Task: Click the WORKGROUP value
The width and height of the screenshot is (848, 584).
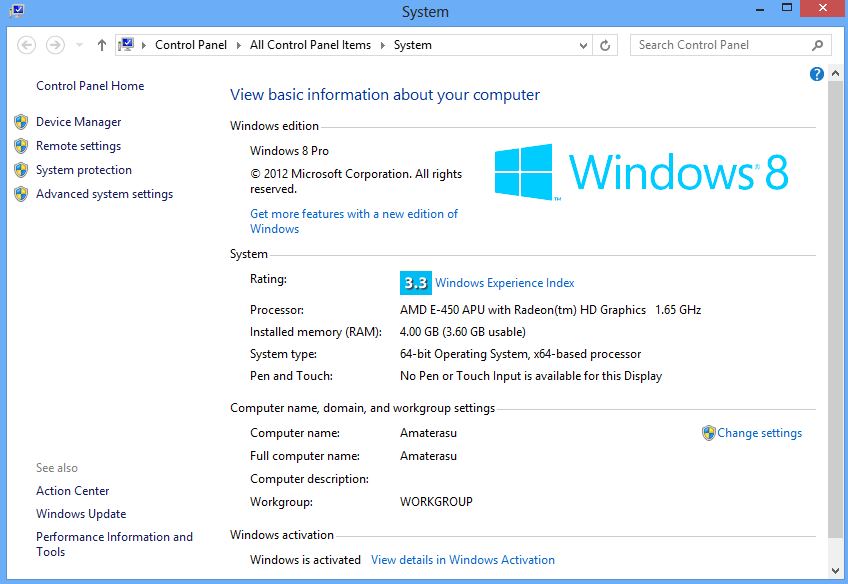Action: 436,502
